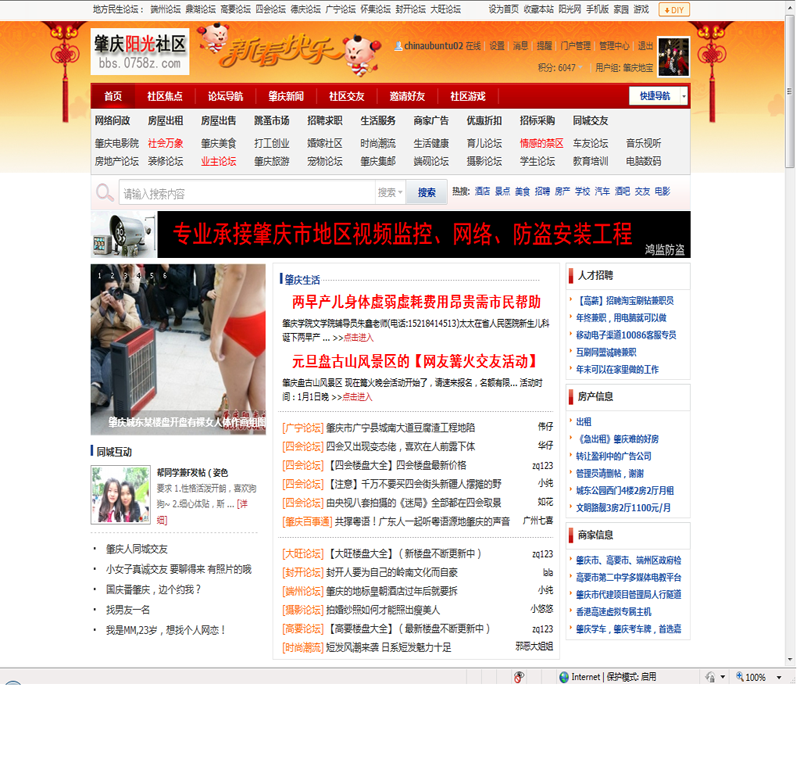The height and width of the screenshot is (777, 800).
Task: Open the 消息 messages link
Action: pyautogui.click(x=520, y=46)
